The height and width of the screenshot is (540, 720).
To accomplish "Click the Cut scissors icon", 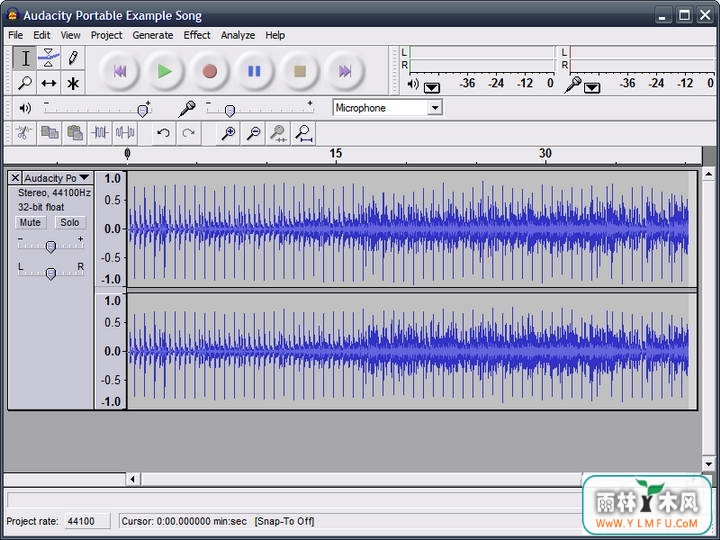I will (24, 133).
